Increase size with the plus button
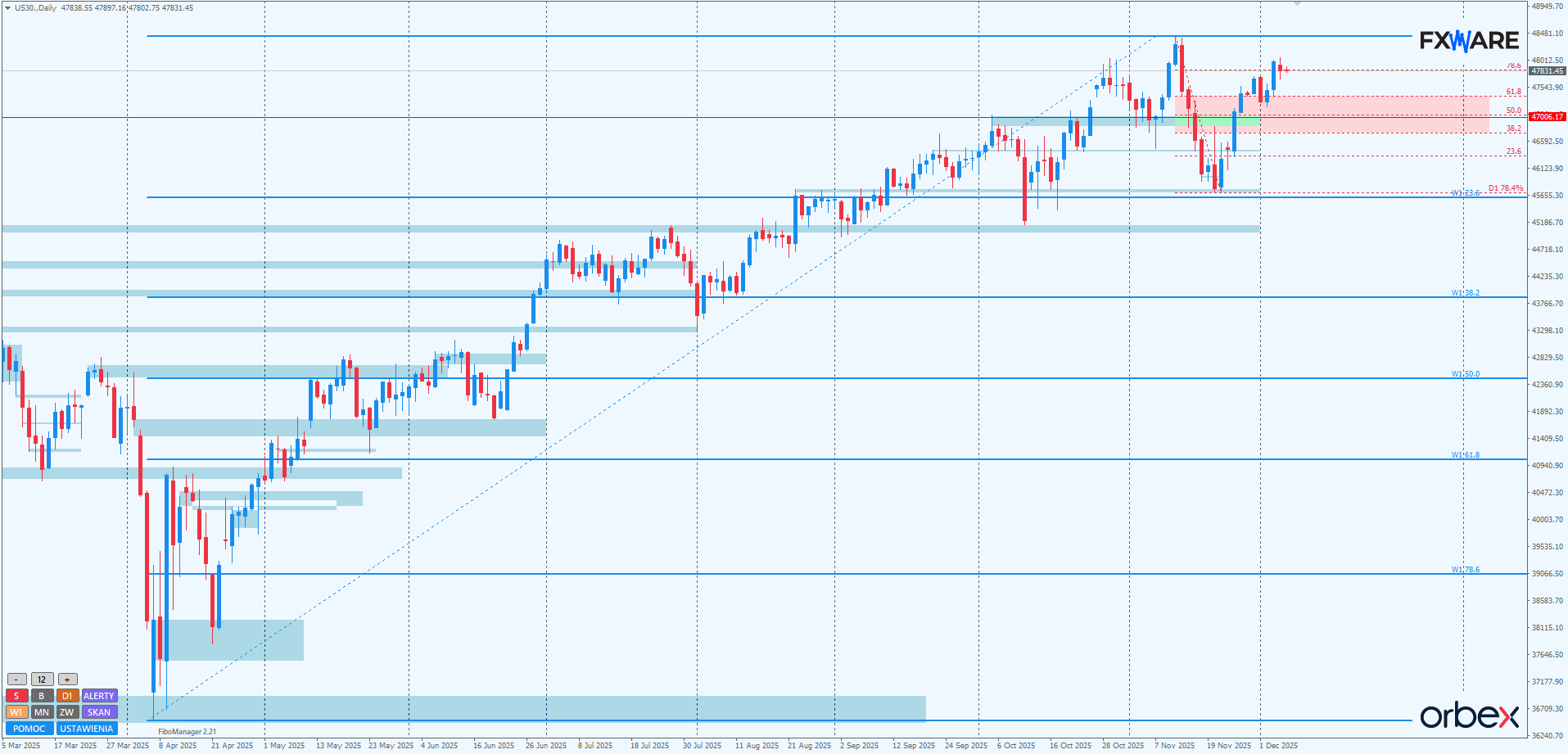This screenshot has height=754, width=1568. pyautogui.click(x=67, y=680)
